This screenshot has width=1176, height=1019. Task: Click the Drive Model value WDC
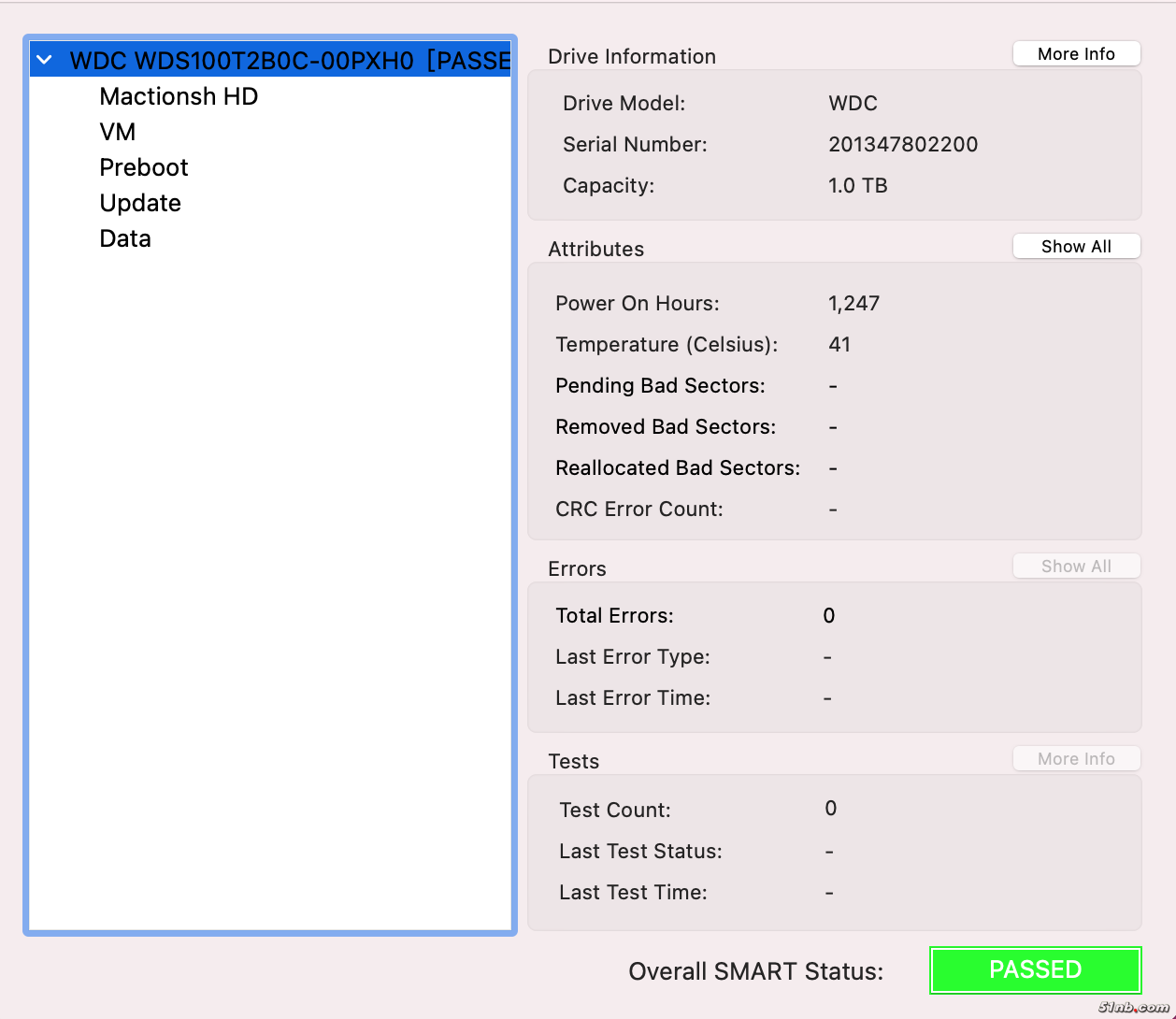coord(853,103)
